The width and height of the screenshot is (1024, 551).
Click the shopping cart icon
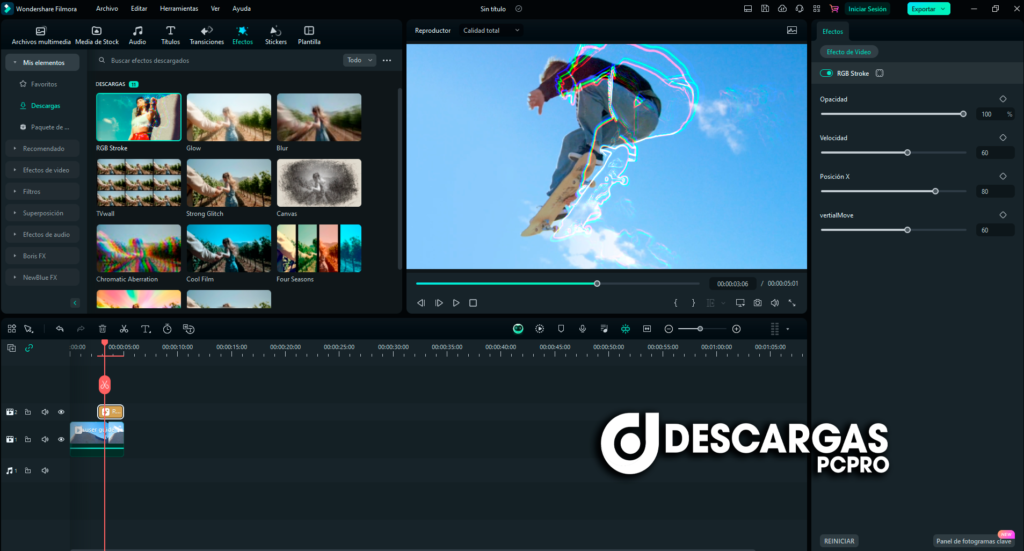click(834, 8)
